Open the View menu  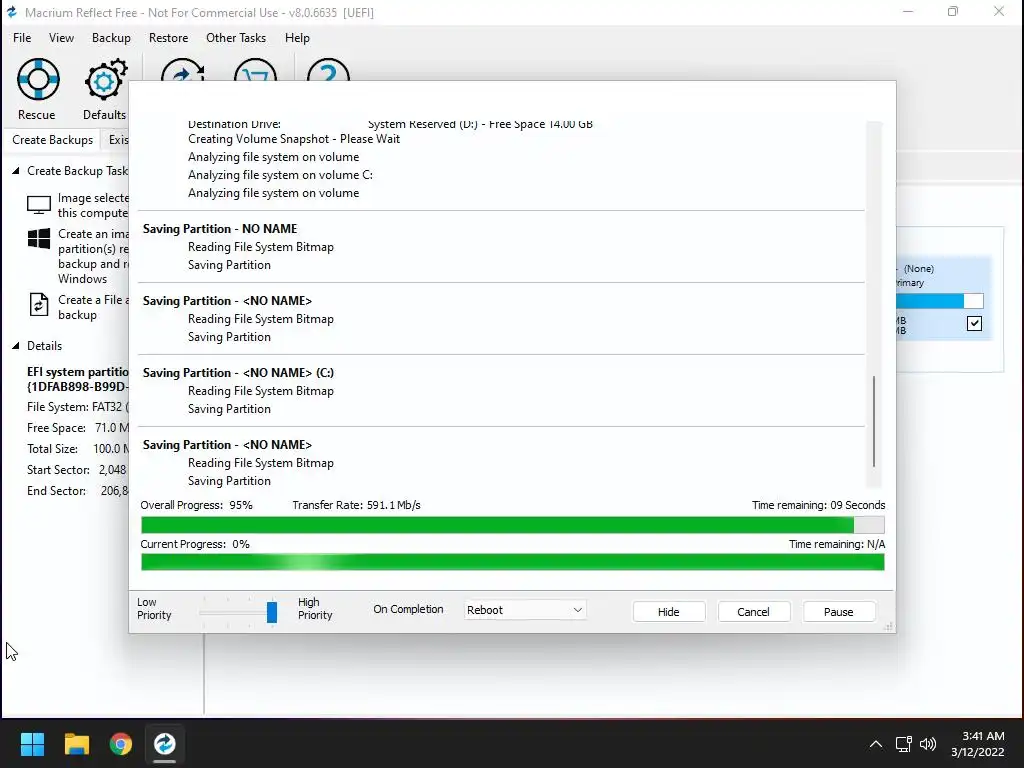(61, 38)
